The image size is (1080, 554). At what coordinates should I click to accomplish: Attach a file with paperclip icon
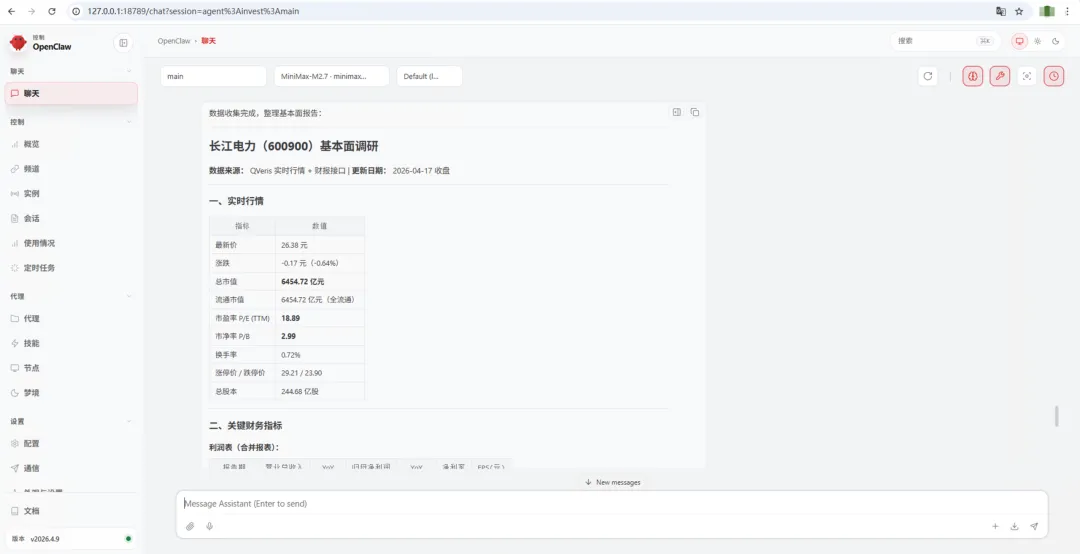190,526
